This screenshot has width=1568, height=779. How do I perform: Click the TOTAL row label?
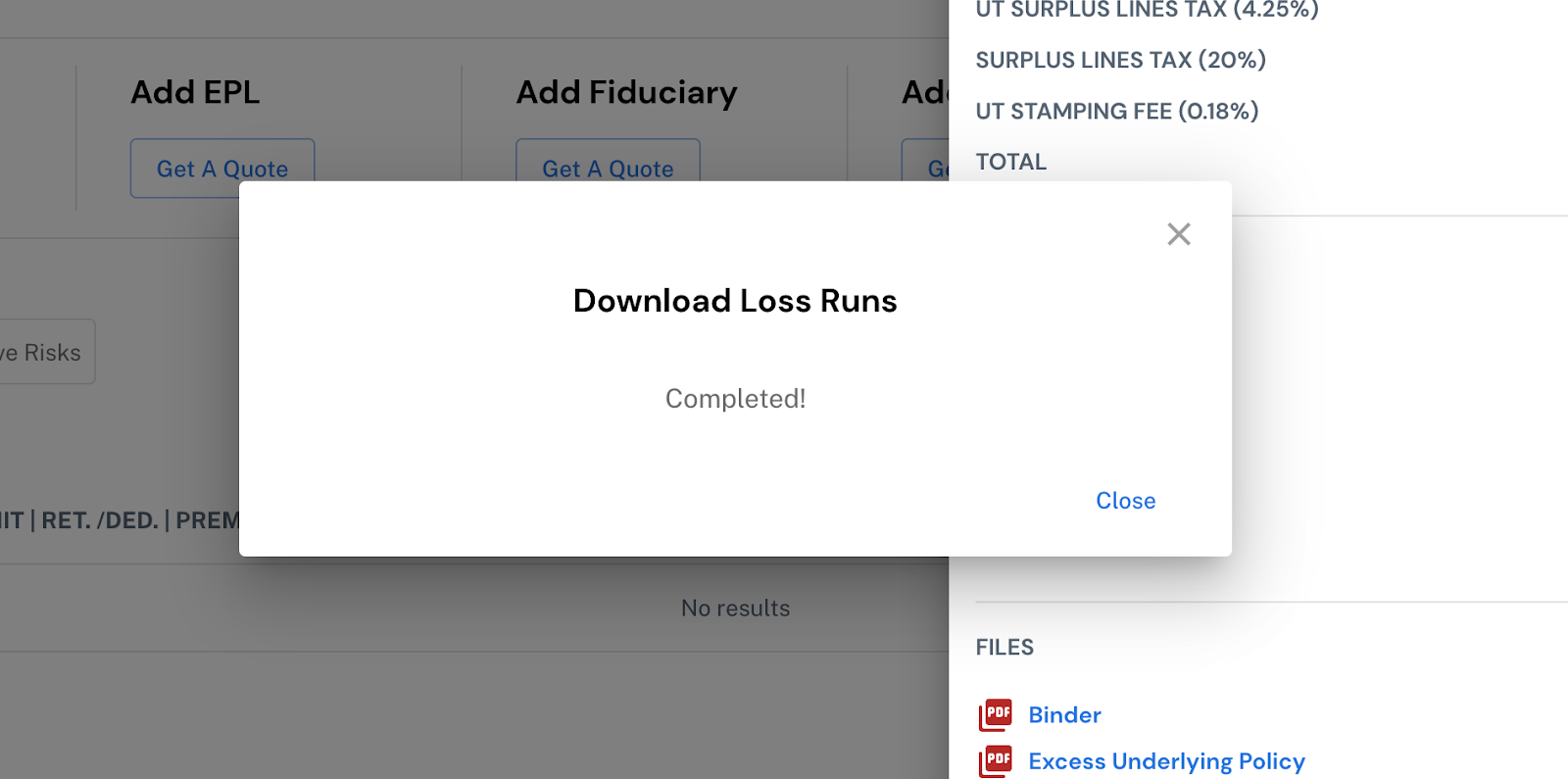[x=1010, y=162]
